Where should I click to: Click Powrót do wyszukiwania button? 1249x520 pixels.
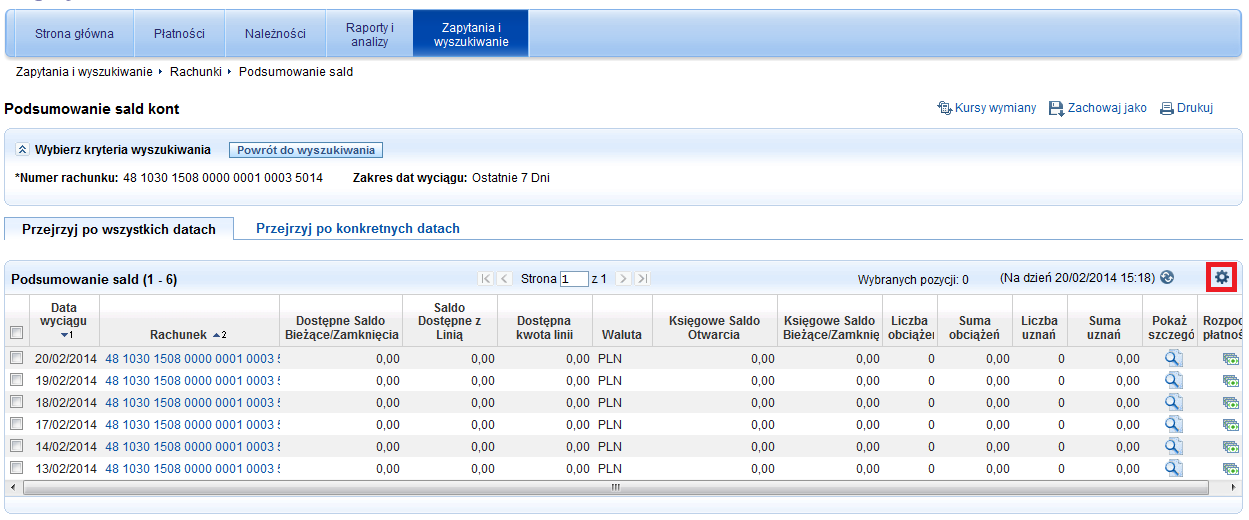(x=306, y=150)
